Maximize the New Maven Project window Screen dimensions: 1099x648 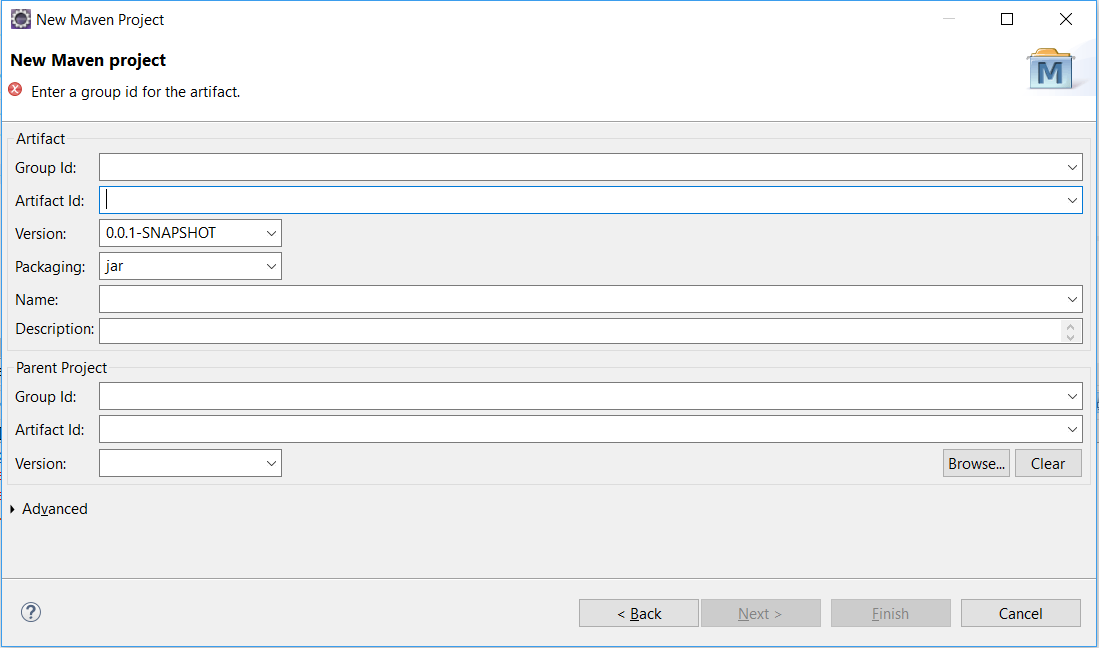(x=1007, y=19)
